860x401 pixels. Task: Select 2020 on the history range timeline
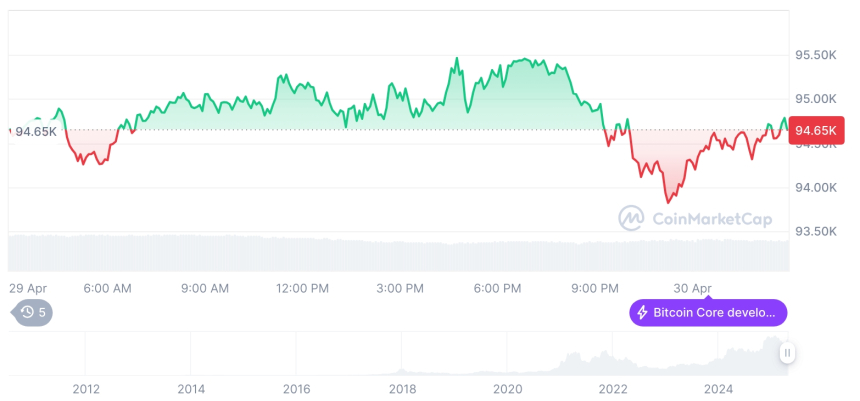point(507,389)
